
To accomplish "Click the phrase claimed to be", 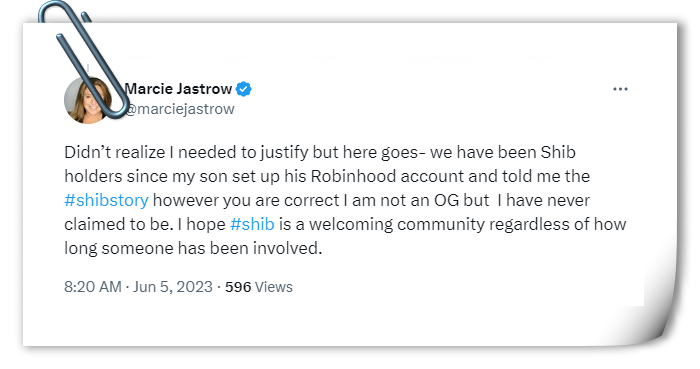I will [x=118, y=224].
